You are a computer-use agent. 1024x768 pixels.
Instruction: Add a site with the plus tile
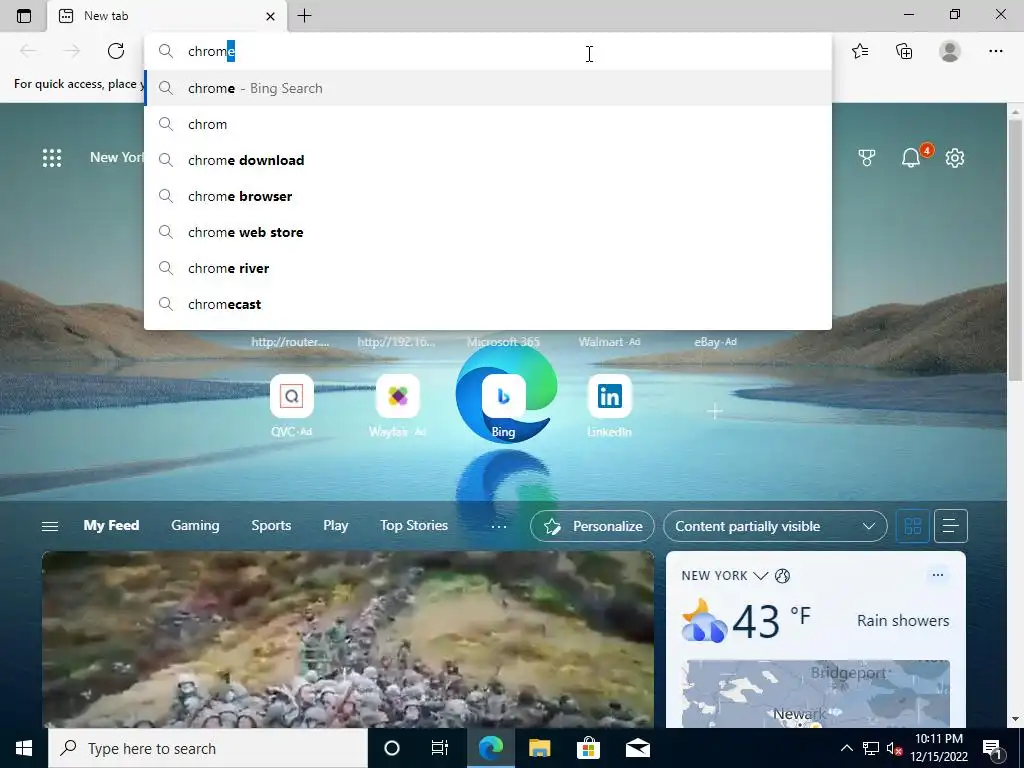coord(715,411)
